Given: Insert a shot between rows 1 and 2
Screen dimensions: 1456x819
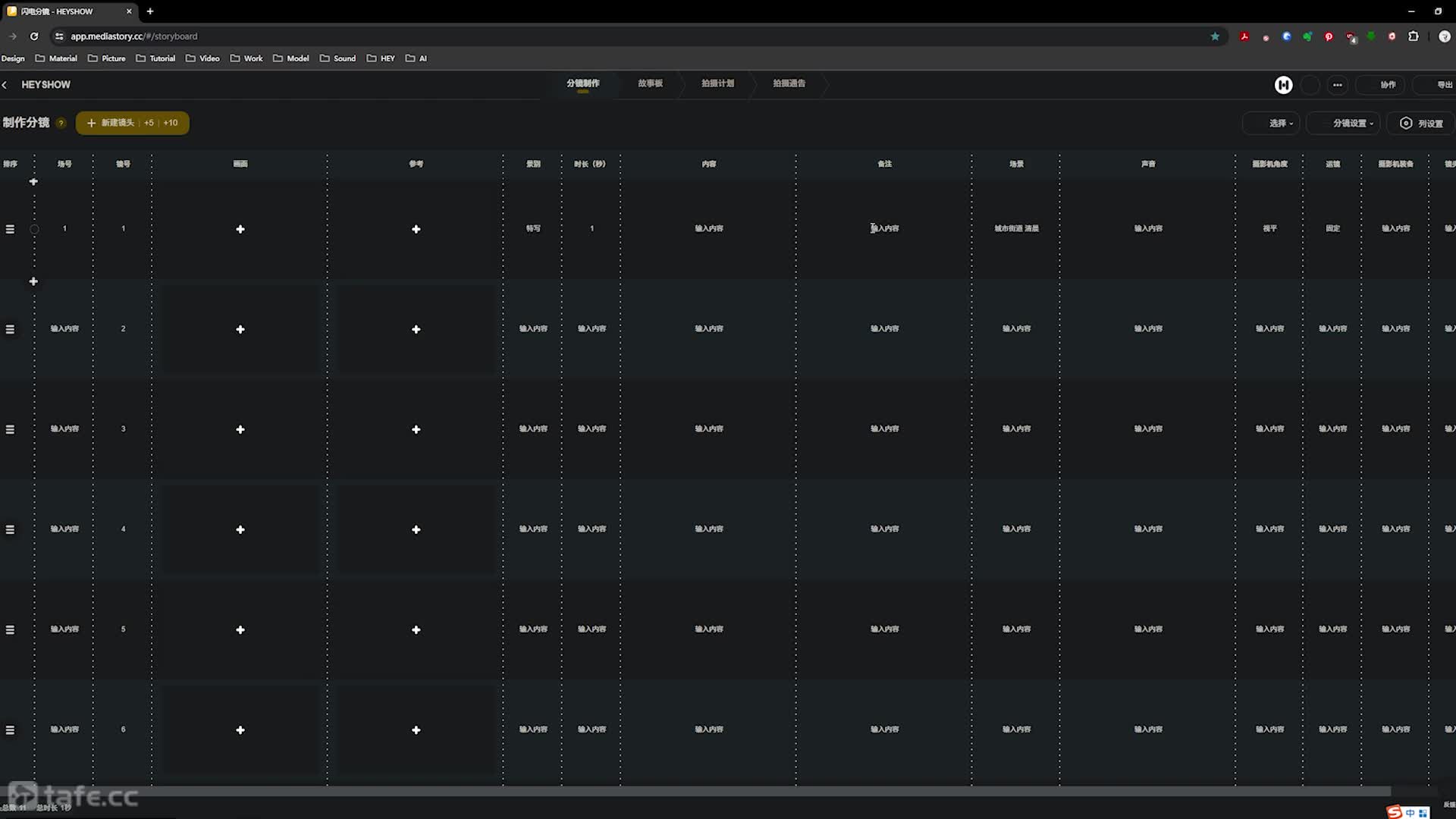Looking at the screenshot, I should coord(33,281).
